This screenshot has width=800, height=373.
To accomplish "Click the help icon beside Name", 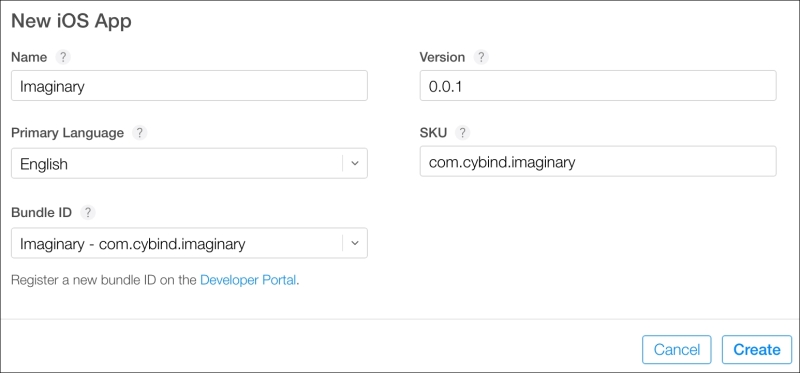I will pyautogui.click(x=63, y=57).
